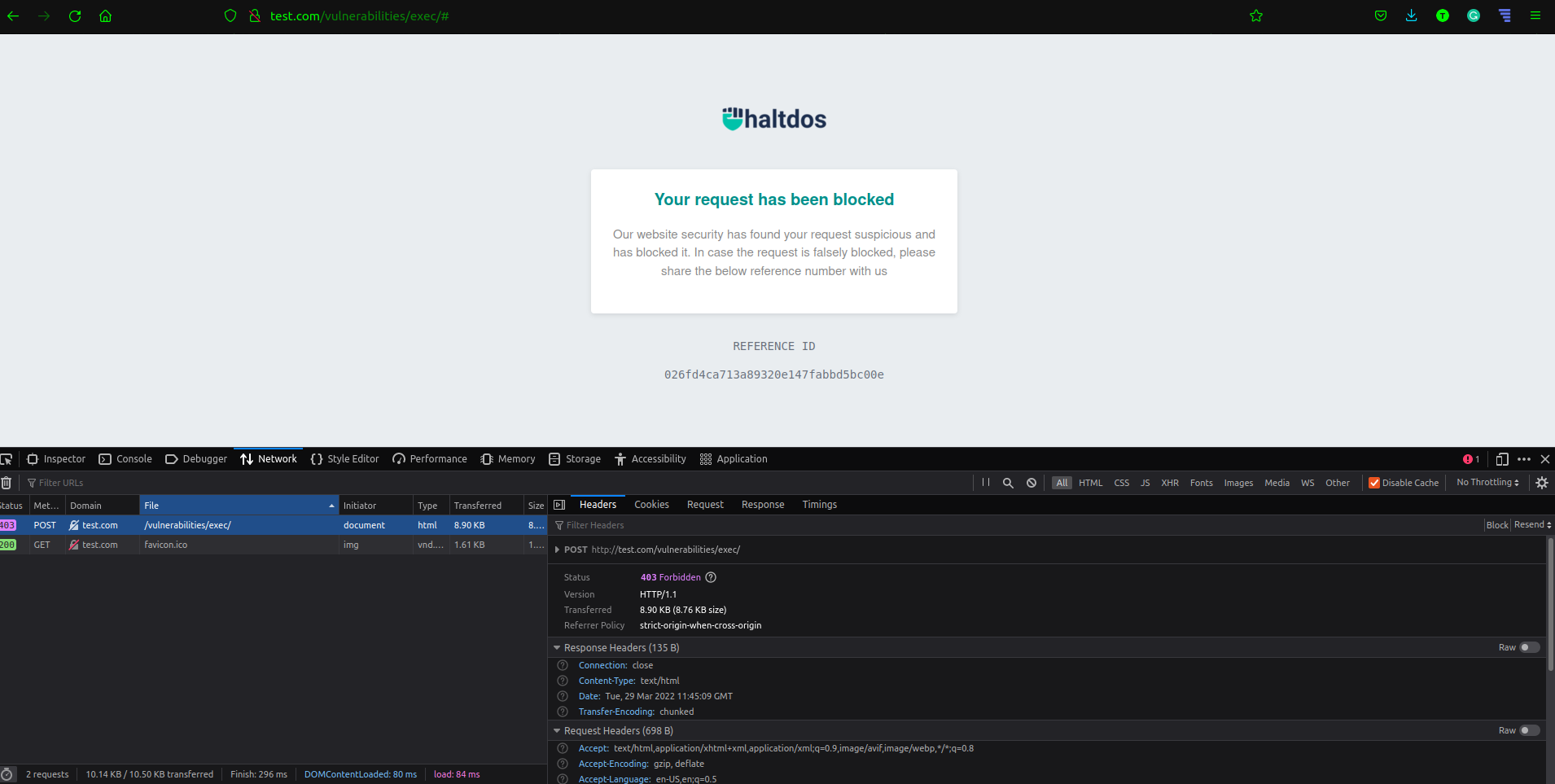Switch to the Debugger tab

(196, 459)
